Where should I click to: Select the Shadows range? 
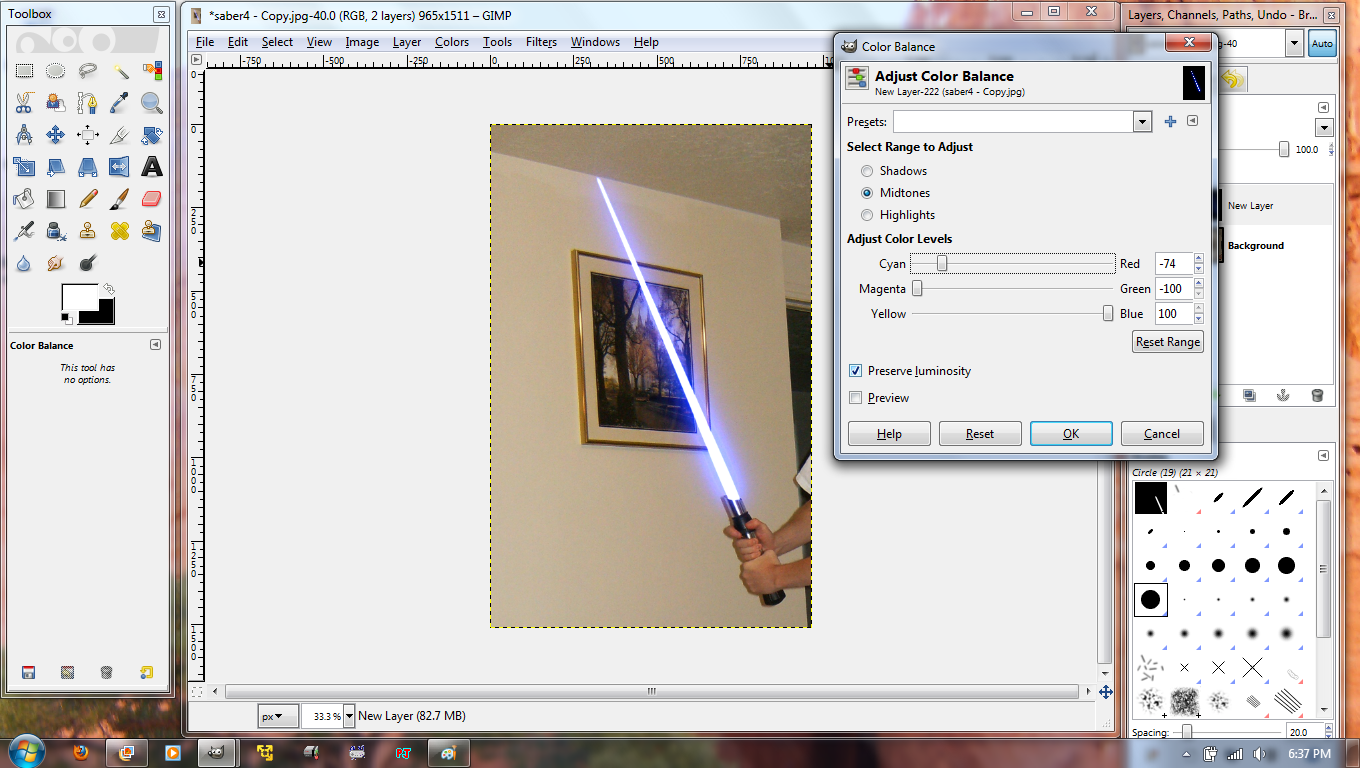[867, 171]
